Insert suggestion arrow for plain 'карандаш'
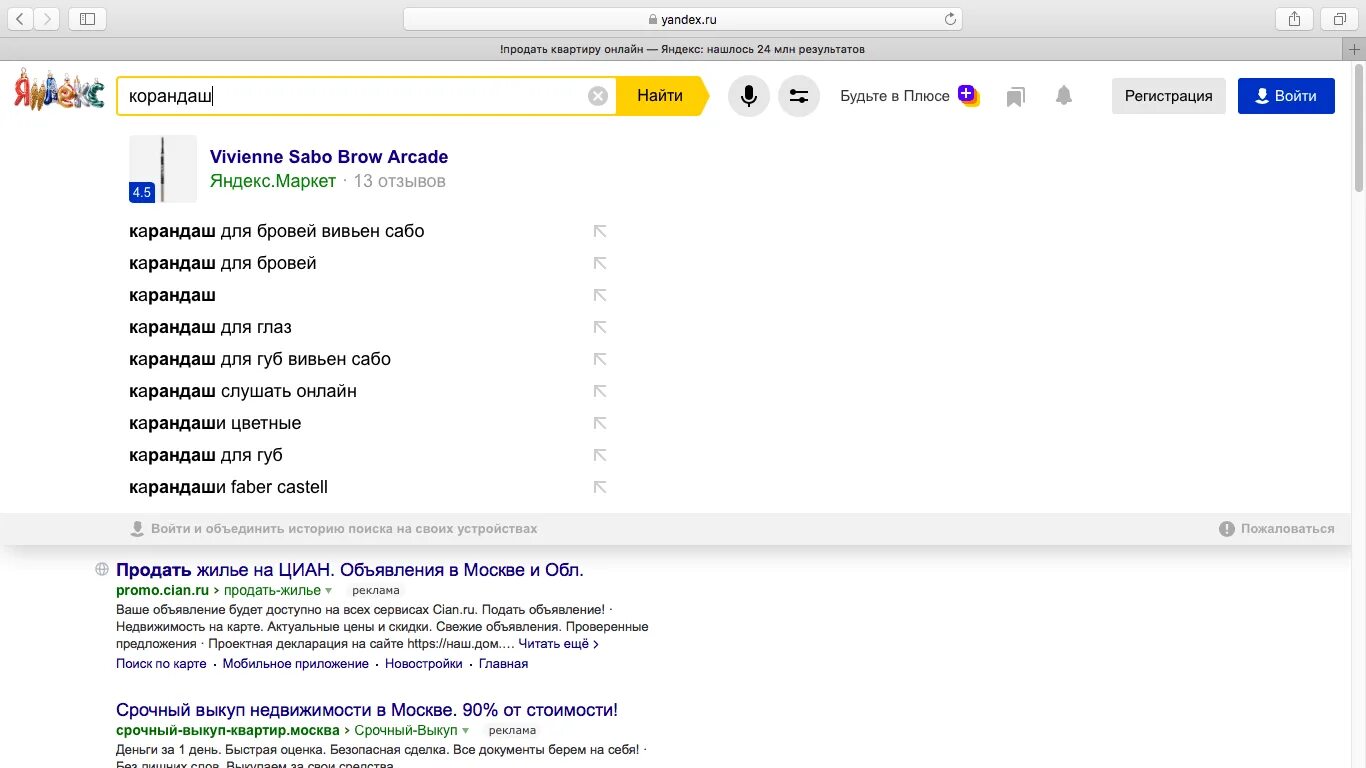1366x768 pixels. point(600,295)
